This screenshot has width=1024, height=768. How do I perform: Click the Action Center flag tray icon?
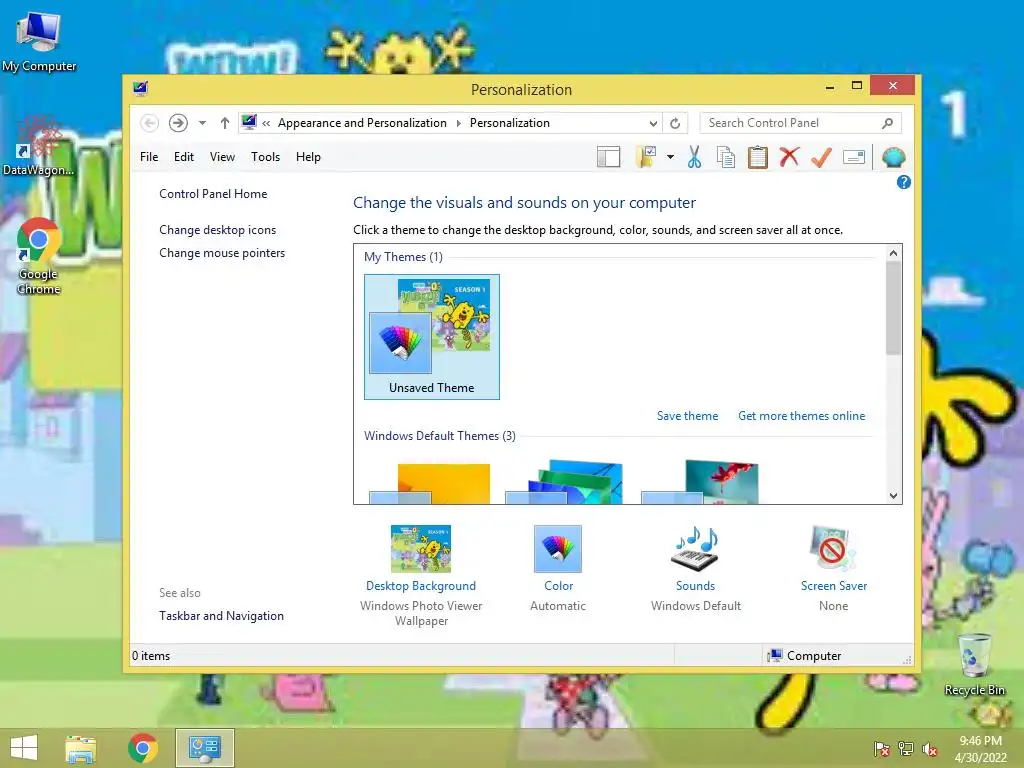(882, 749)
